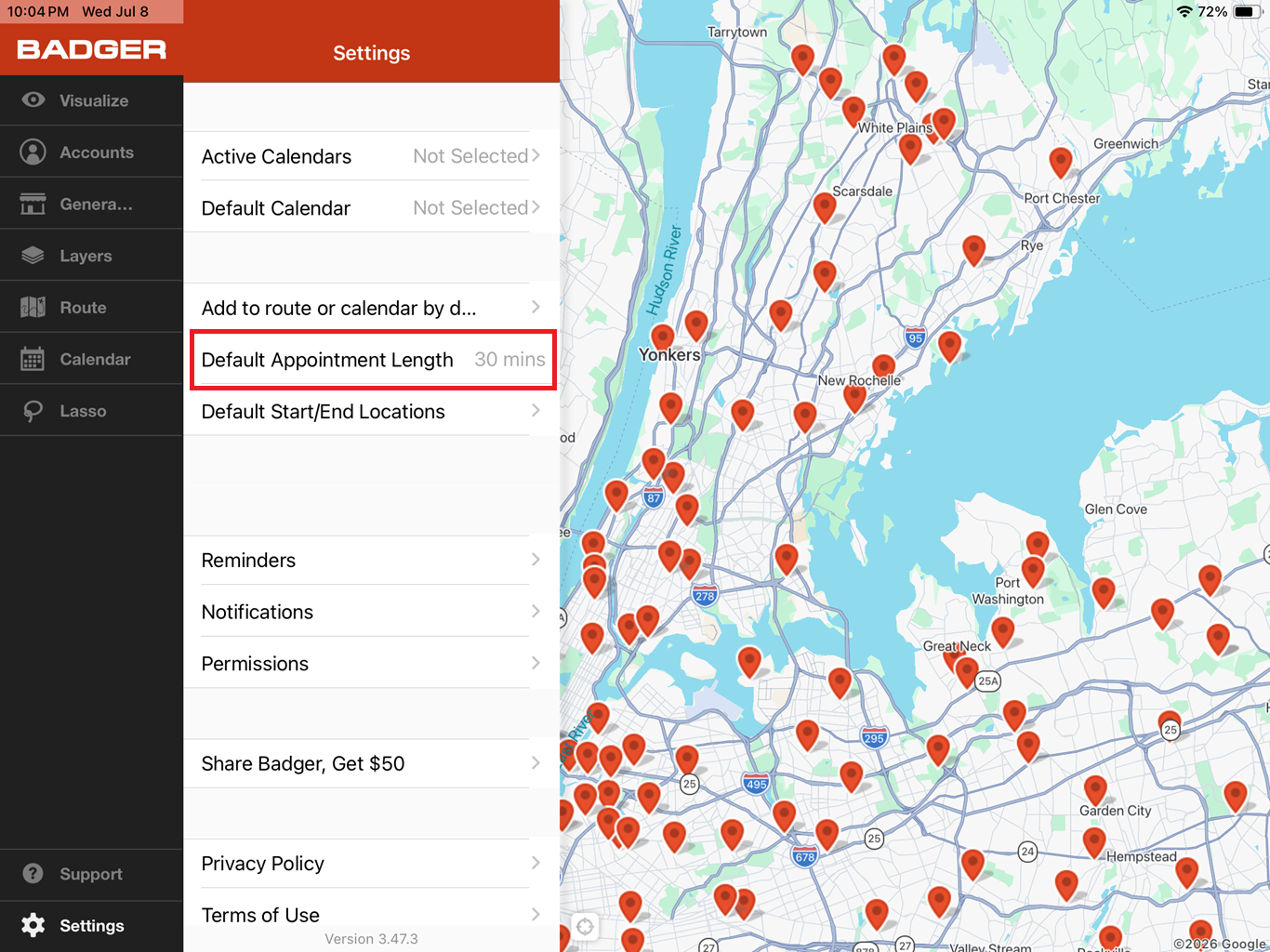Tap the map recenter location icon
The width and height of the screenshot is (1270, 952).
coord(585,926)
